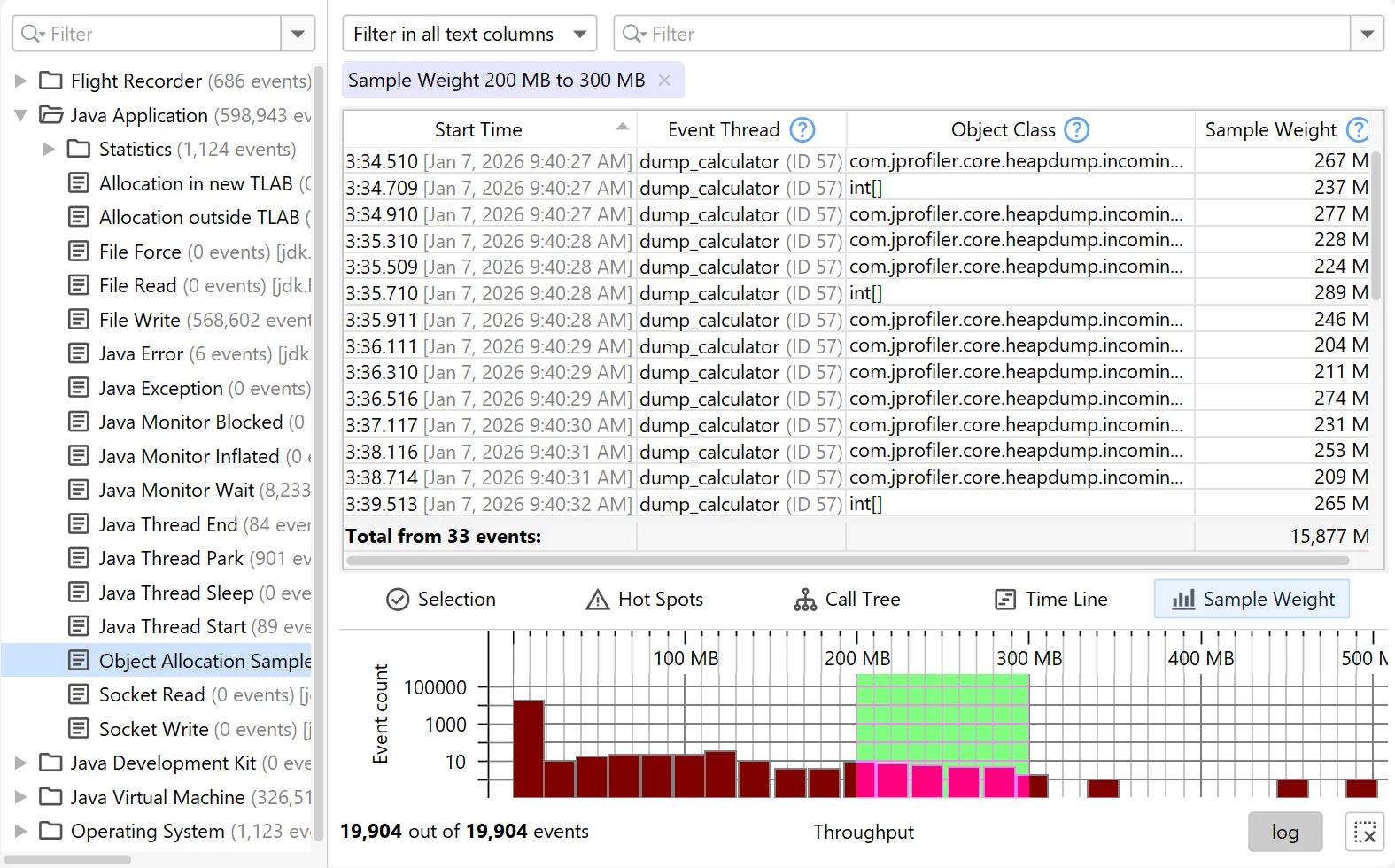
Task: Open 'Filter in all text columns' dropdown
Action: coord(469,34)
